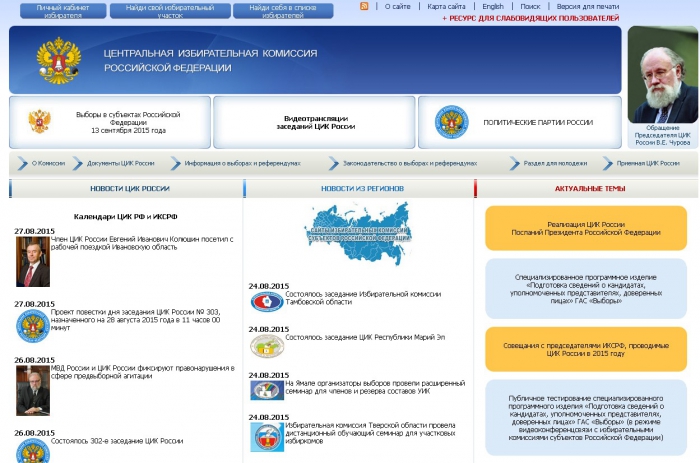Open Политические партии России banner

coord(520,122)
